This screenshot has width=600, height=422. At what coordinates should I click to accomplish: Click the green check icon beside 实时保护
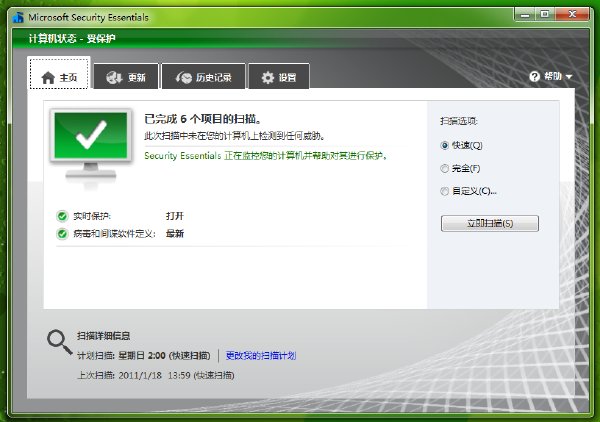pos(62,216)
